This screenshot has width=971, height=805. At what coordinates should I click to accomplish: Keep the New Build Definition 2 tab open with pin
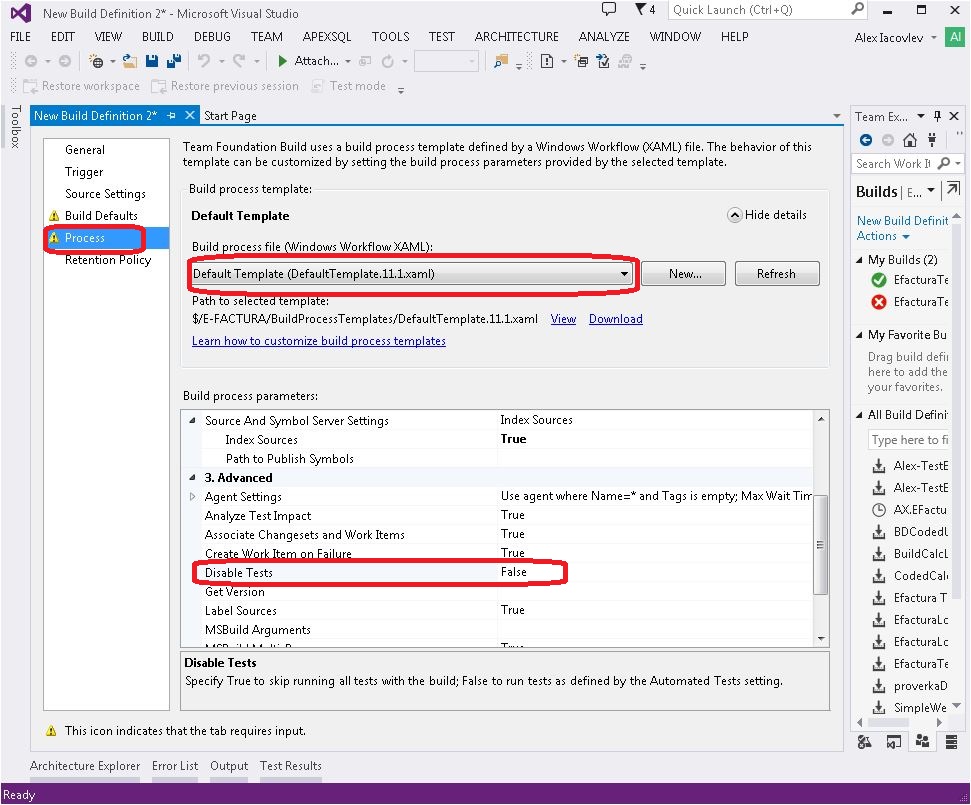172,116
